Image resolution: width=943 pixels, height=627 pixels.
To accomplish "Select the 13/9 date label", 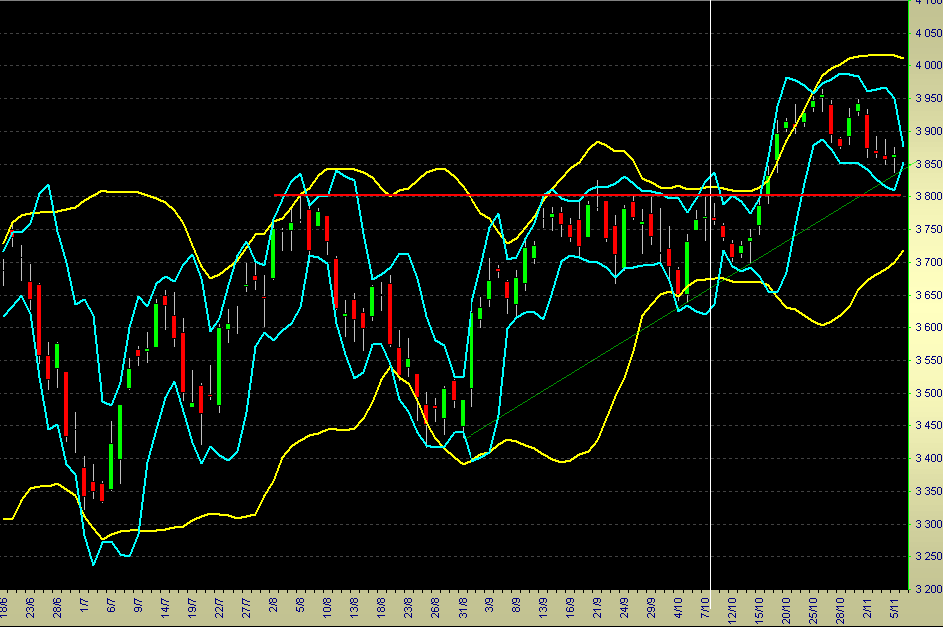I will coord(545,607).
